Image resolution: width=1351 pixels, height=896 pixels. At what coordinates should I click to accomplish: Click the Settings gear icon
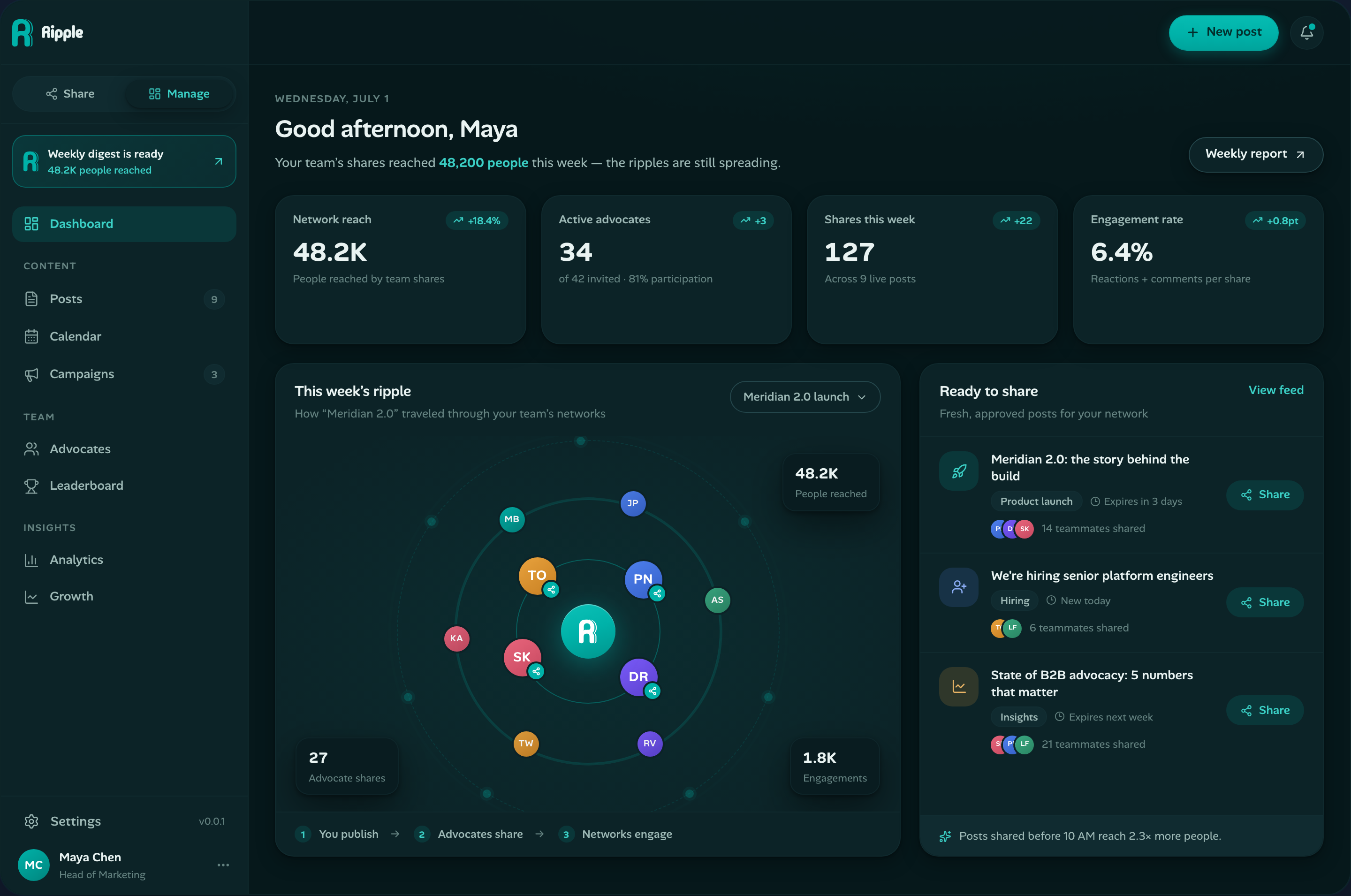31,821
